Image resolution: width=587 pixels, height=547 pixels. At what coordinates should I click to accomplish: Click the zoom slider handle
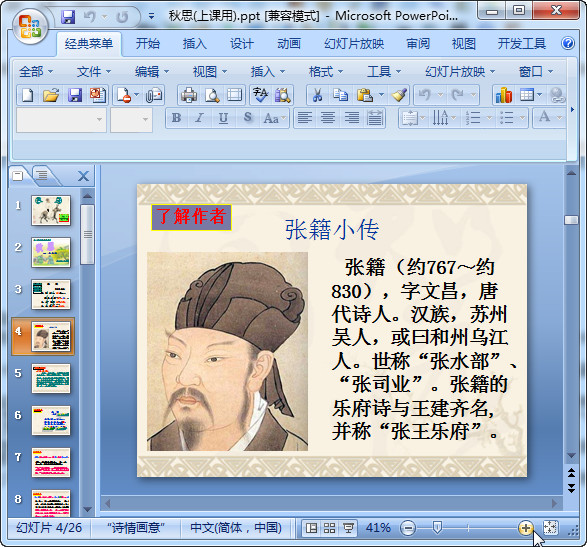[x=437, y=528]
